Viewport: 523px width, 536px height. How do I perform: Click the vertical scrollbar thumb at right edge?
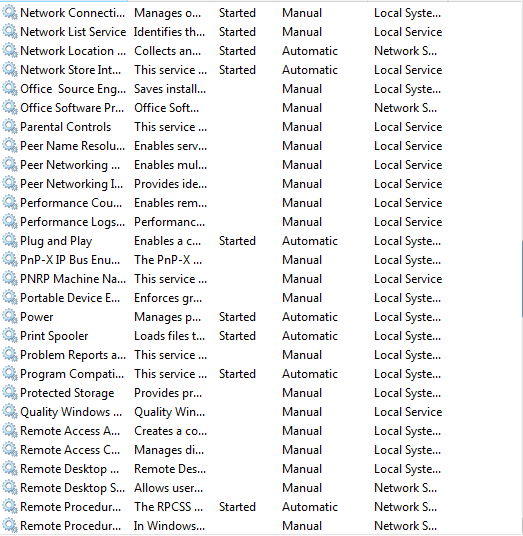tap(522, 279)
